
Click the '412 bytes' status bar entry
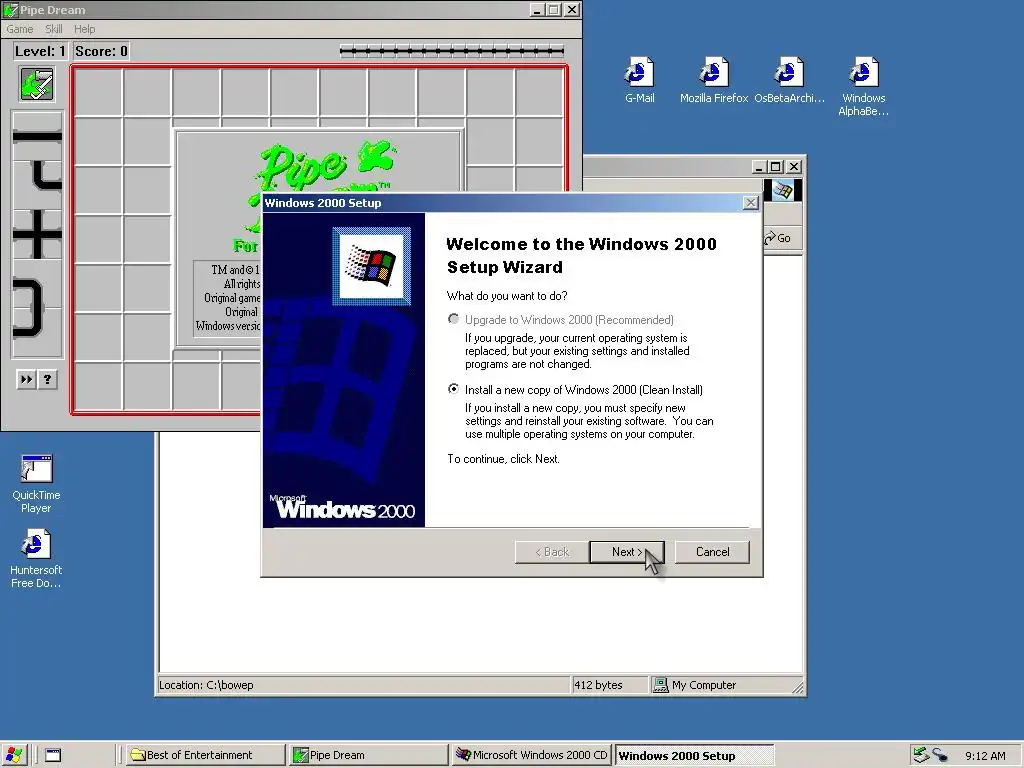598,685
